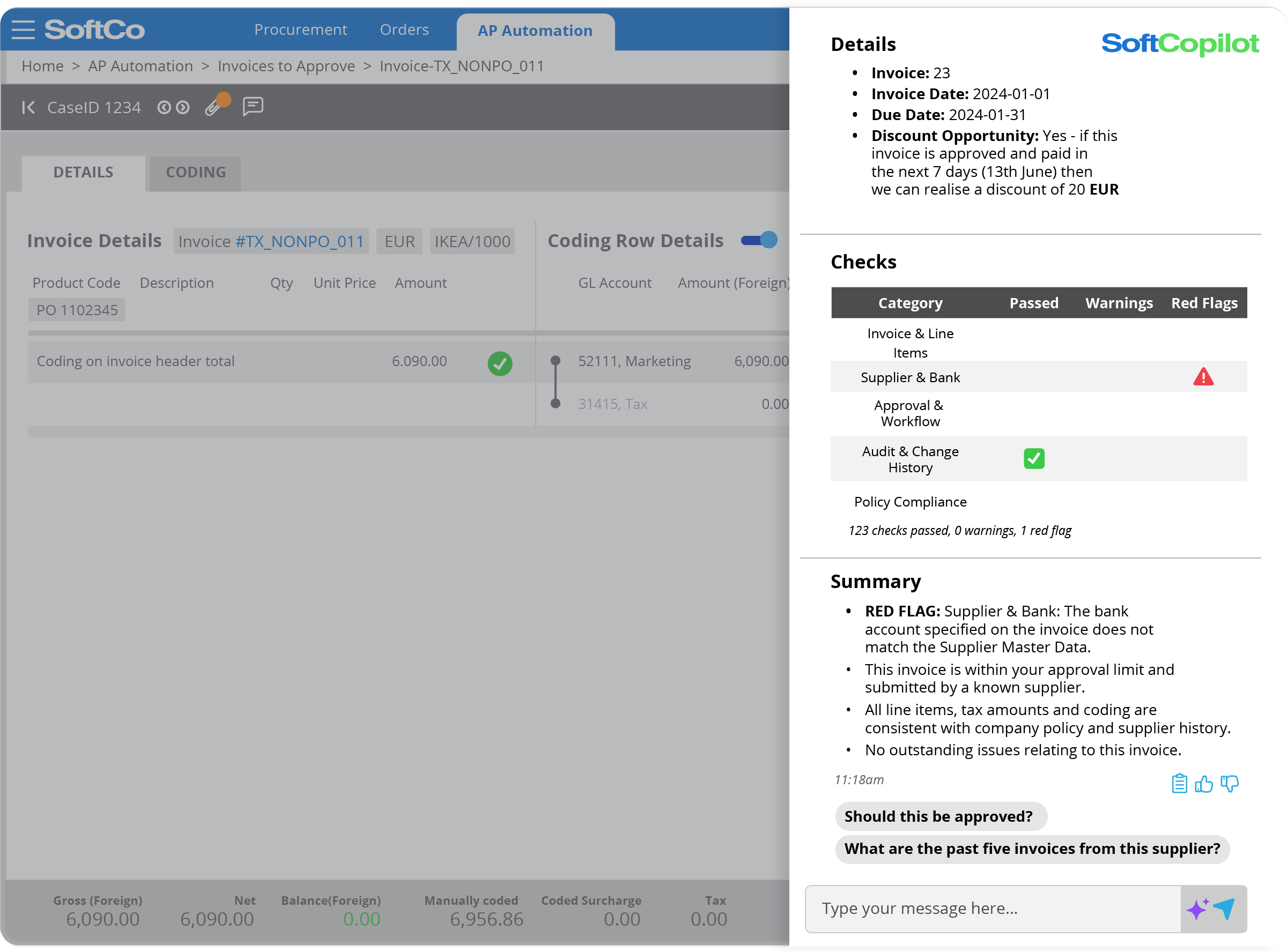
Task: Go to next case circle arrow
Action: tap(183, 107)
